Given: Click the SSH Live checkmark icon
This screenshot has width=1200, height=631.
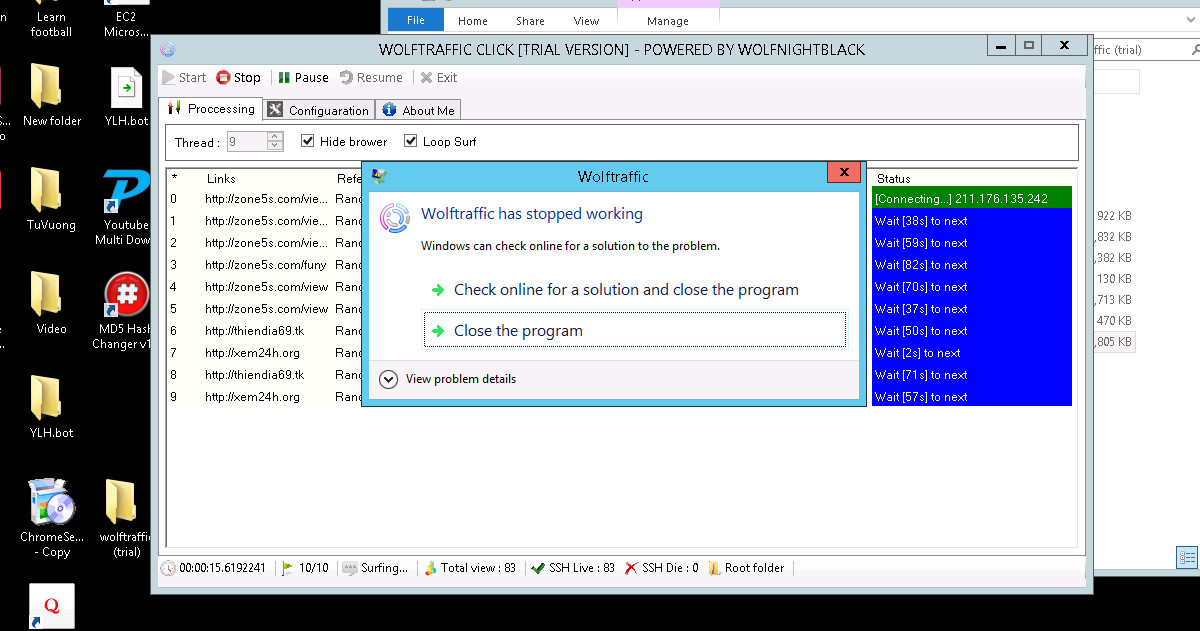Looking at the screenshot, I should click(x=538, y=568).
